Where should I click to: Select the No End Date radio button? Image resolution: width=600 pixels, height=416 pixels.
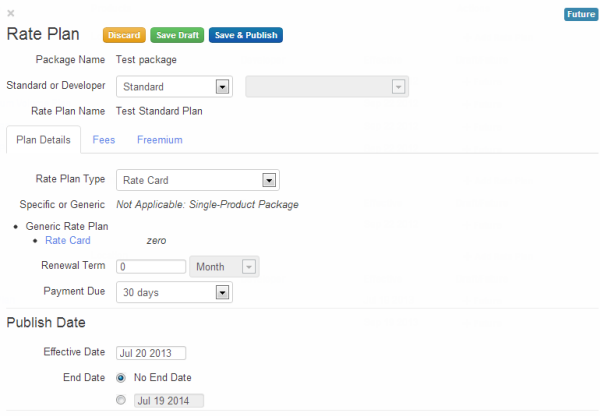(121, 378)
